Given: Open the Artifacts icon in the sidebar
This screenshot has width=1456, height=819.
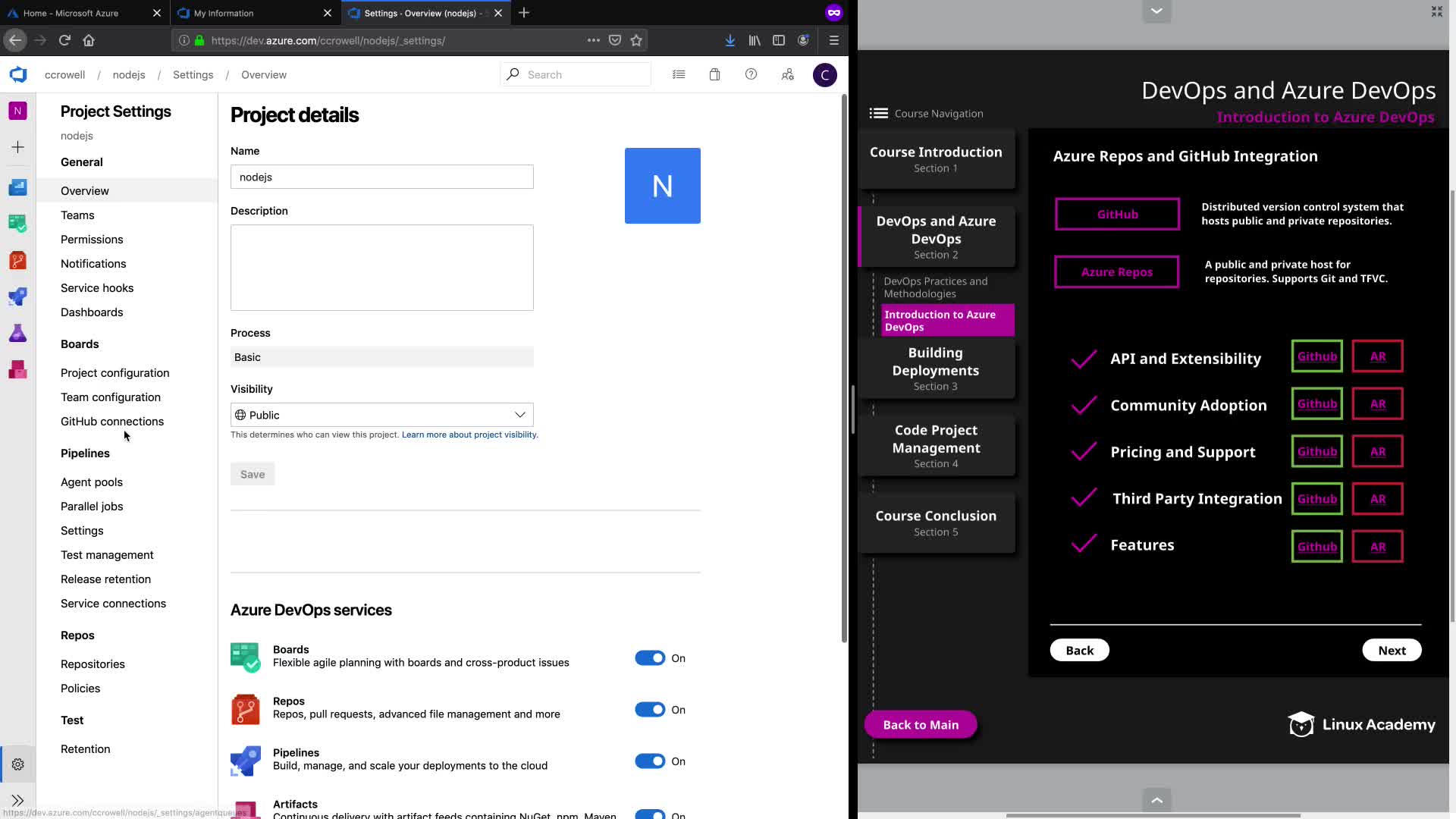Looking at the screenshot, I should [17, 370].
